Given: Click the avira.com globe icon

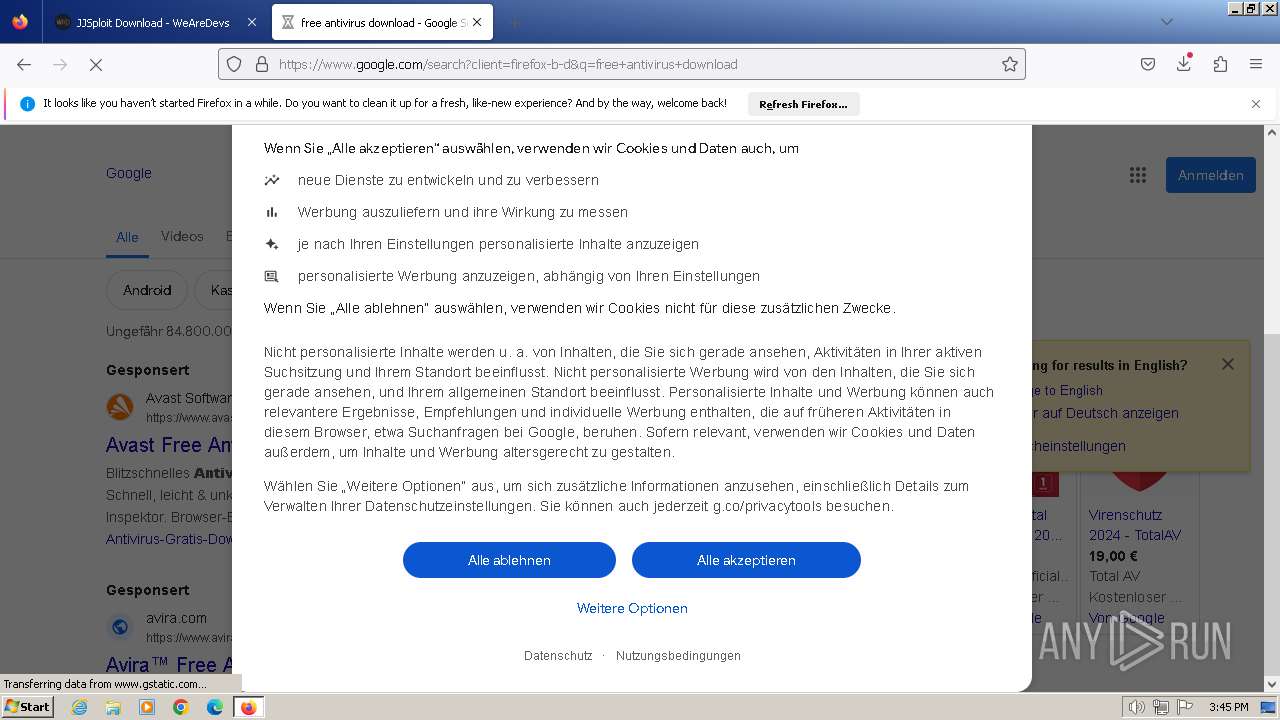Looking at the screenshot, I should 120,627.
